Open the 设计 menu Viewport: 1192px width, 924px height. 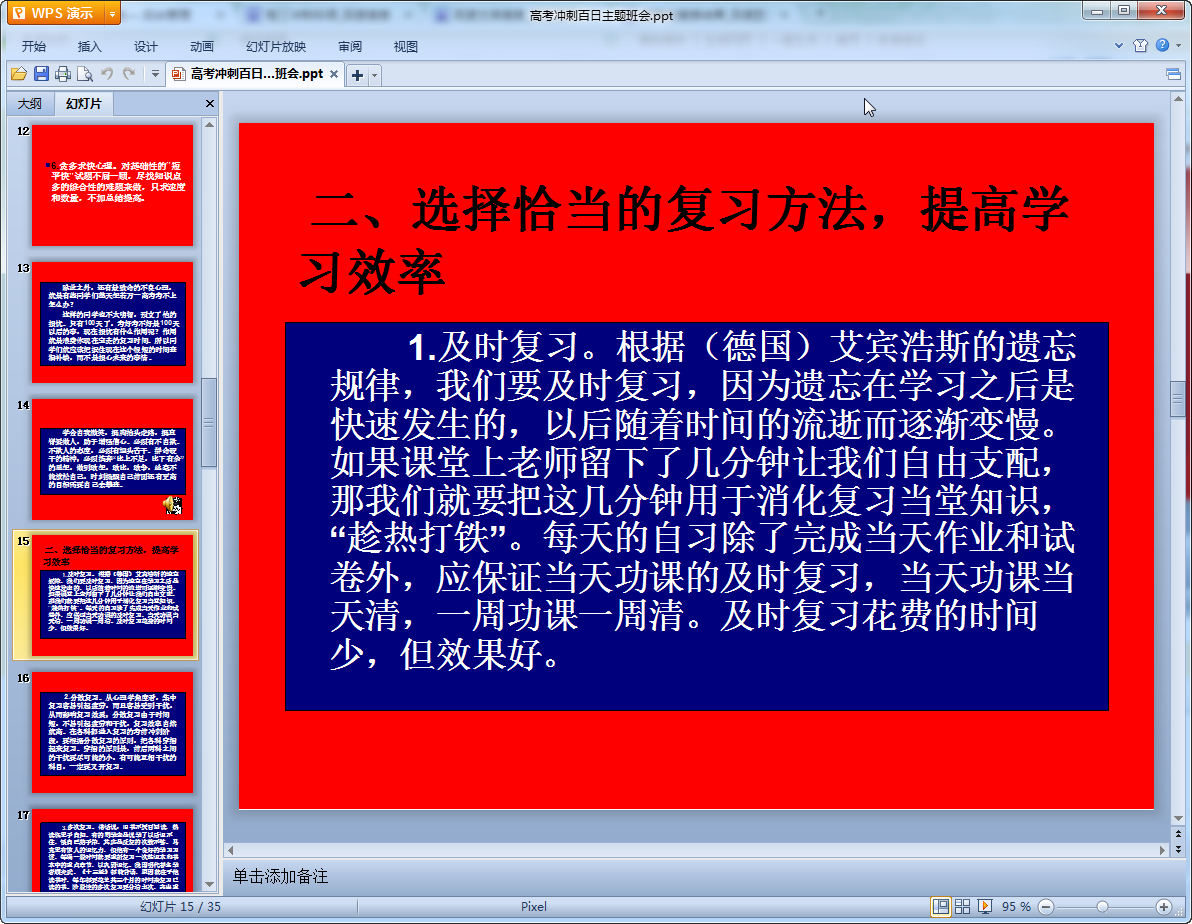(145, 46)
